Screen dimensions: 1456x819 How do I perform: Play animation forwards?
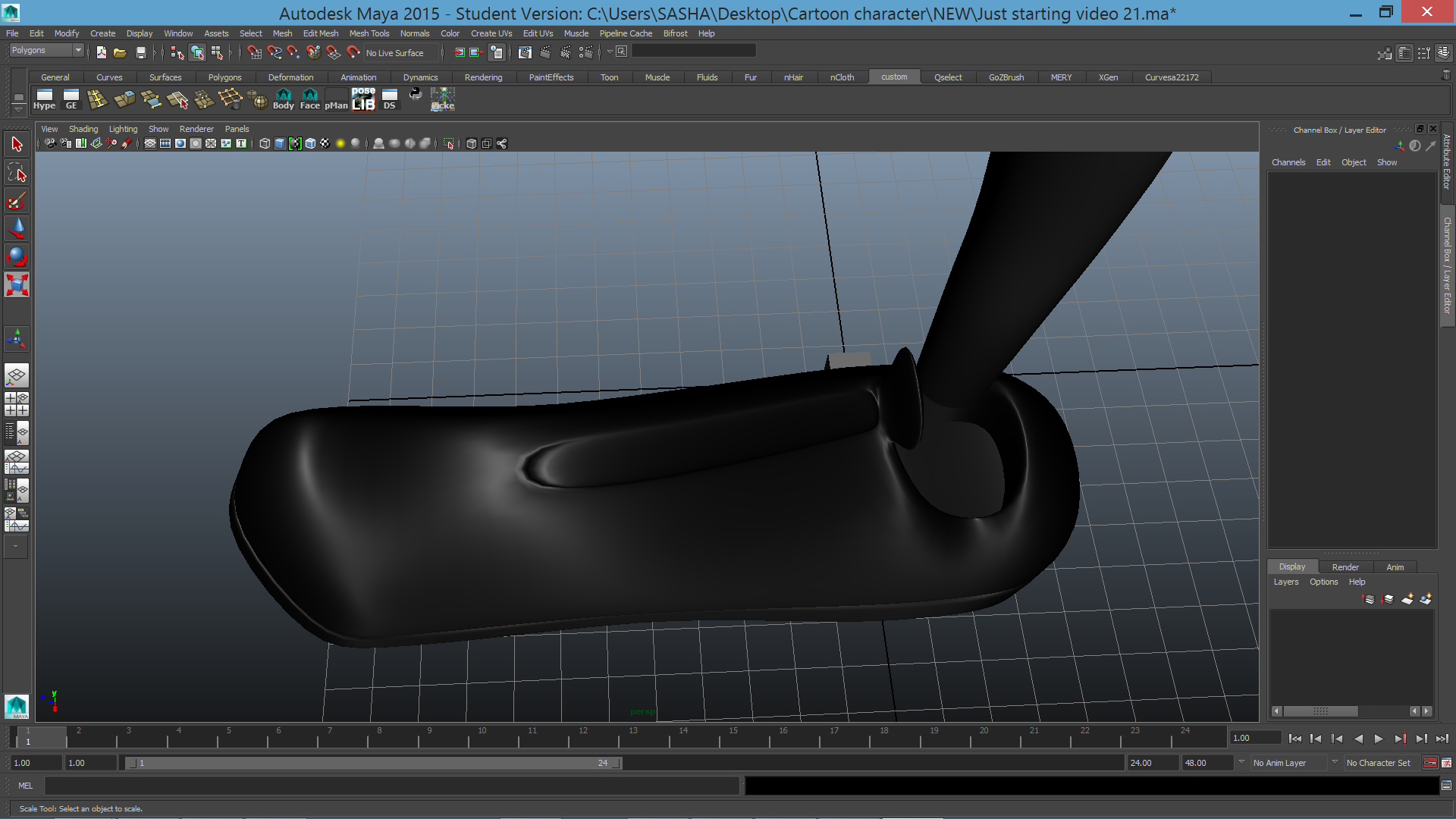click(1379, 739)
